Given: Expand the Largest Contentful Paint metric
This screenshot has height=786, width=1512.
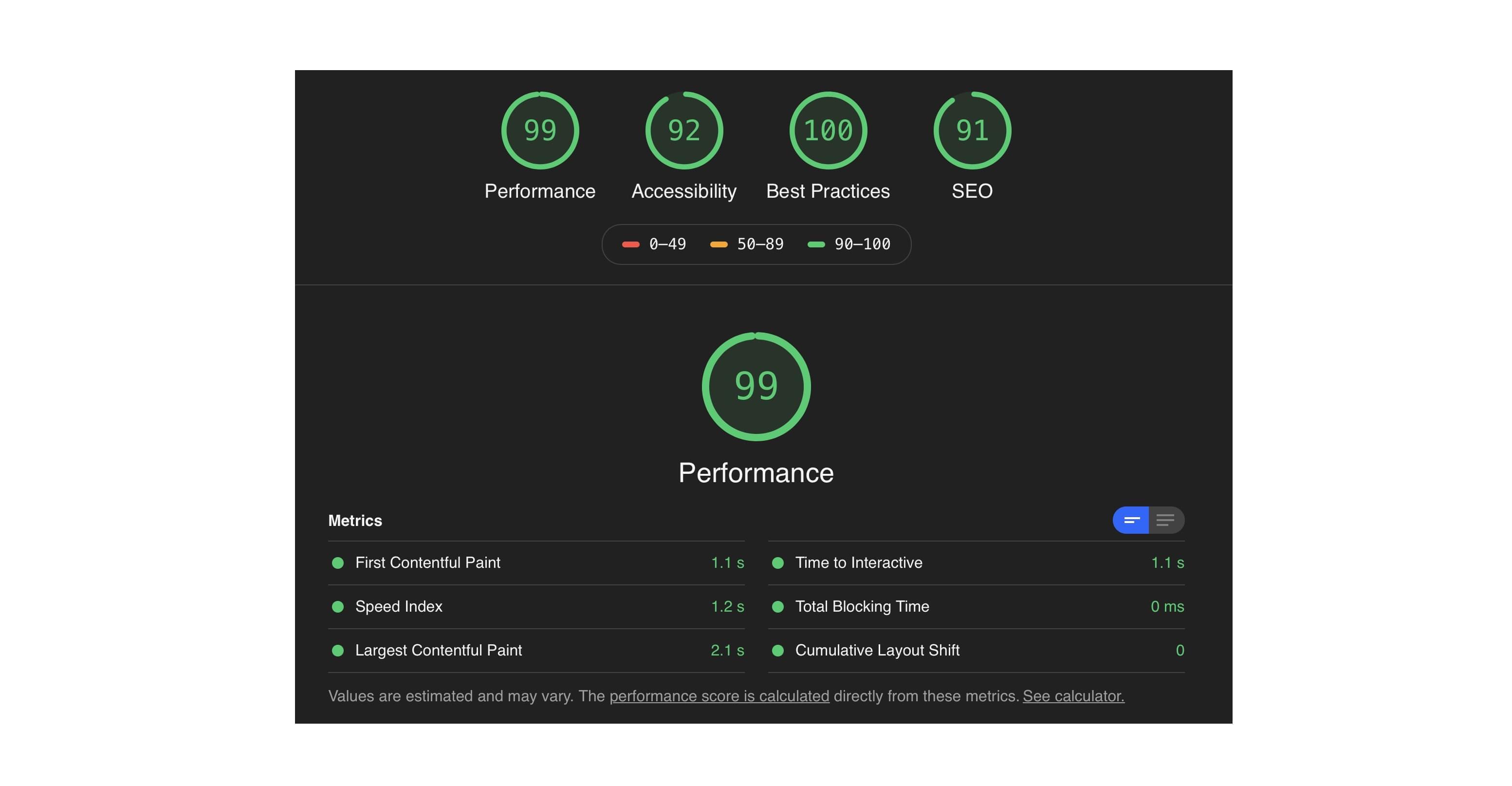Looking at the screenshot, I should click(439, 648).
